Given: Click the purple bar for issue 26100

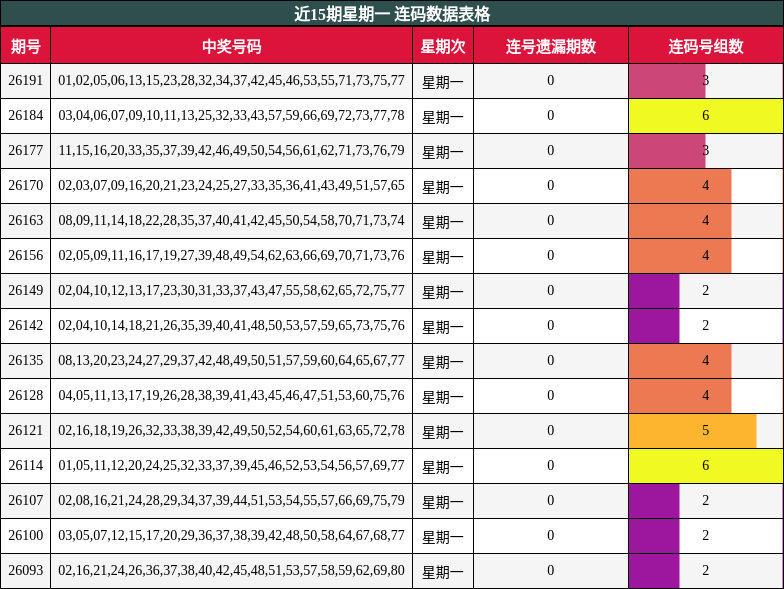Looking at the screenshot, I should (x=654, y=536).
